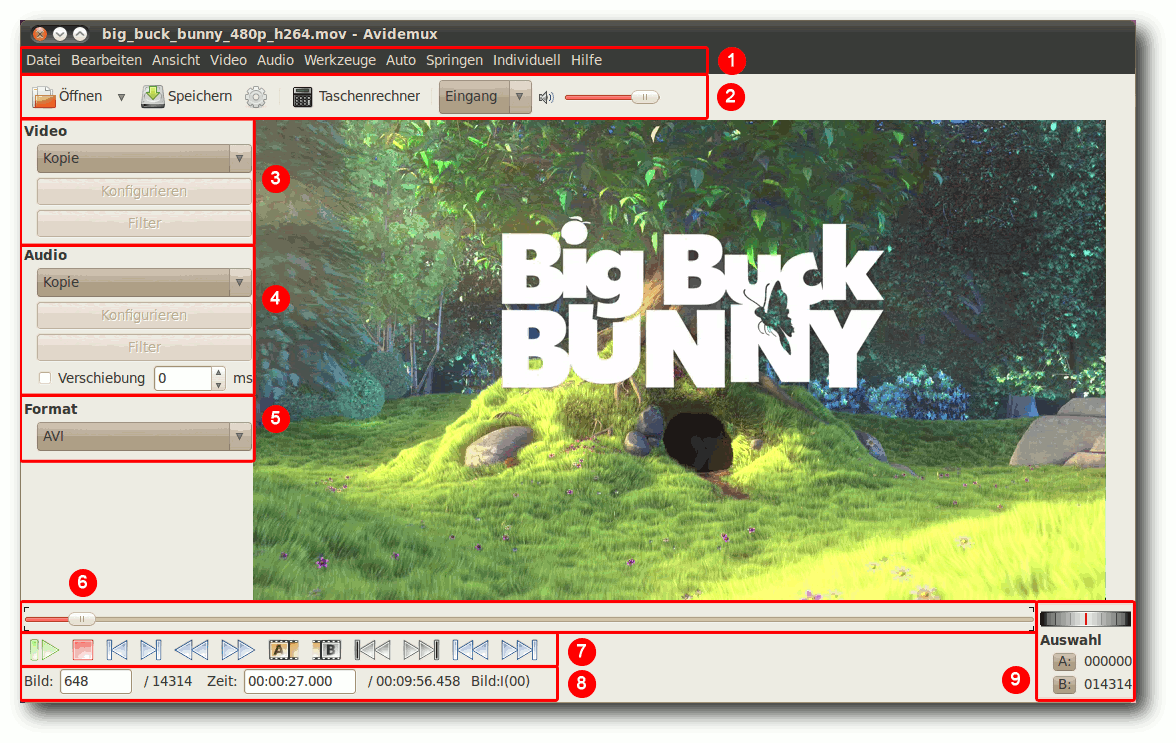The image size is (1176, 743).
Task: Click the speaker volume icon
Action: [x=546, y=97]
